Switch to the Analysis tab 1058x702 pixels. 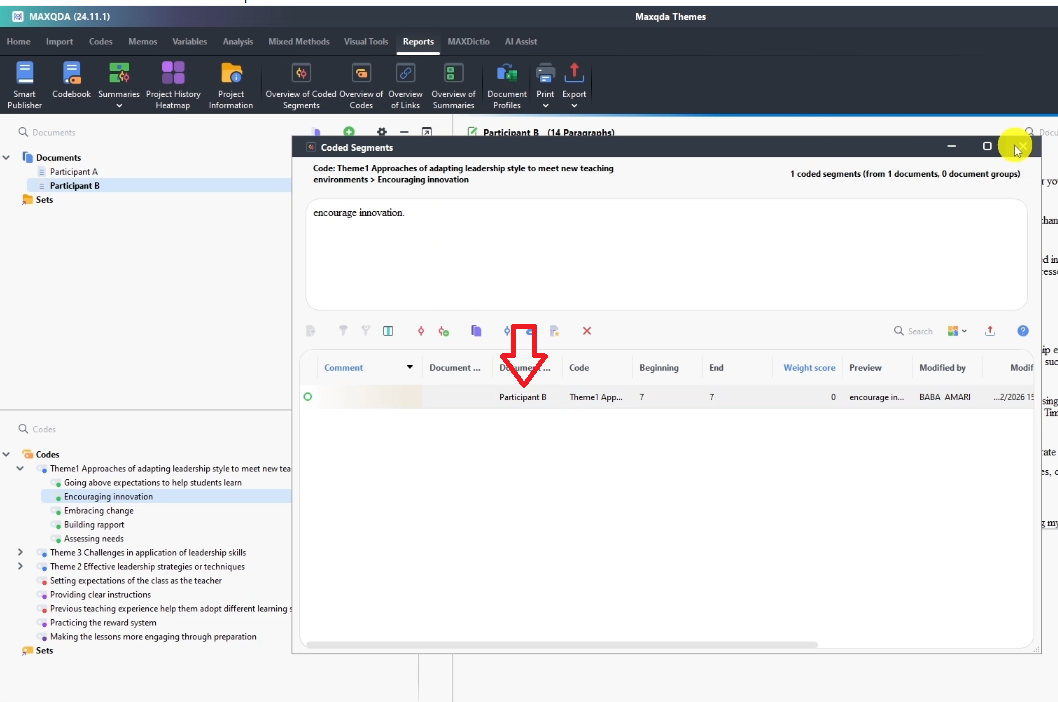click(238, 42)
